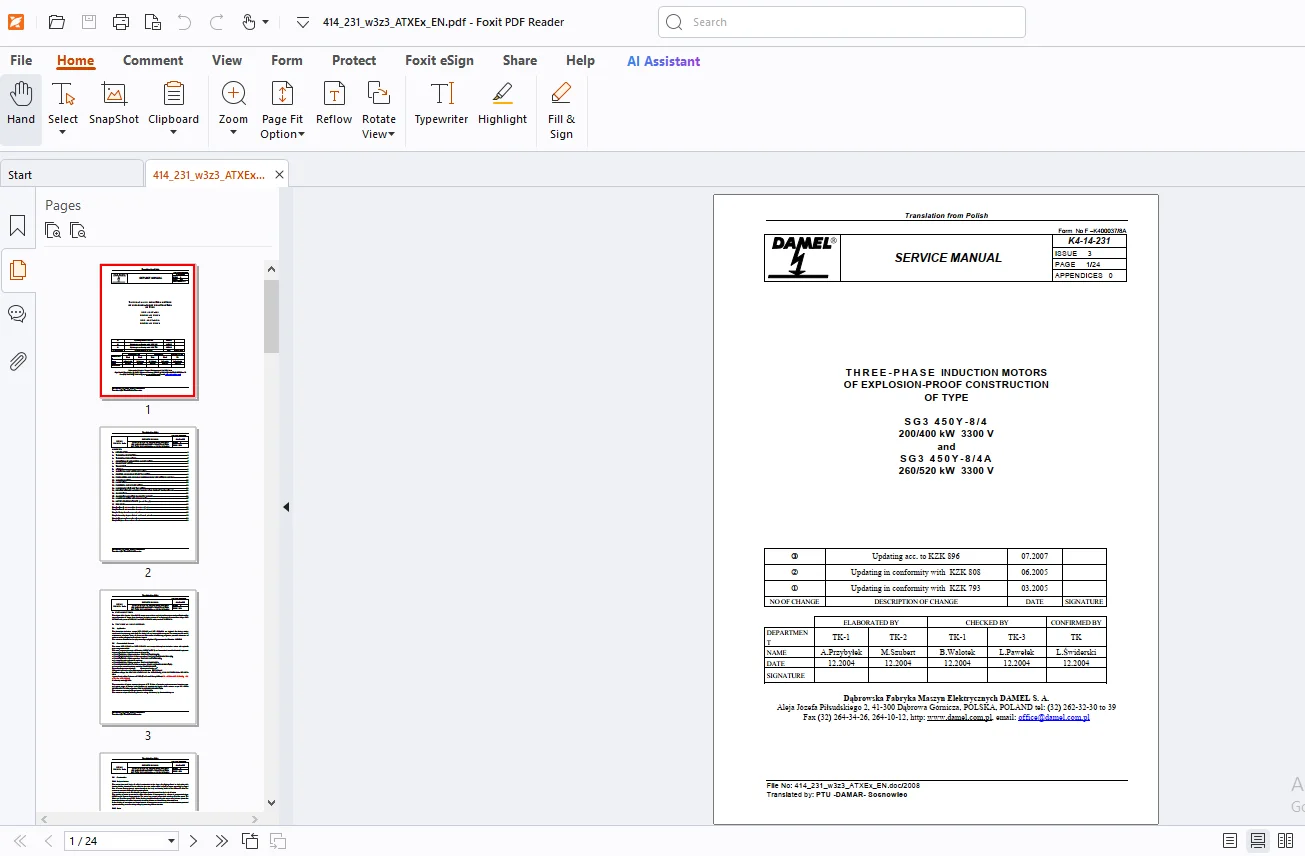
Task: Switch to continuous page view mode
Action: click(1258, 841)
